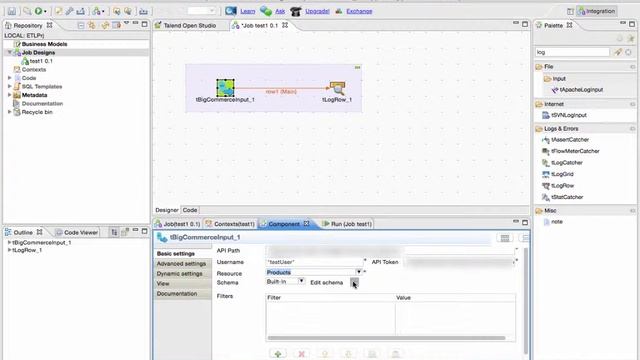640x360 pixels.
Task: Open the Contexts(test1) tab
Action: point(230,224)
